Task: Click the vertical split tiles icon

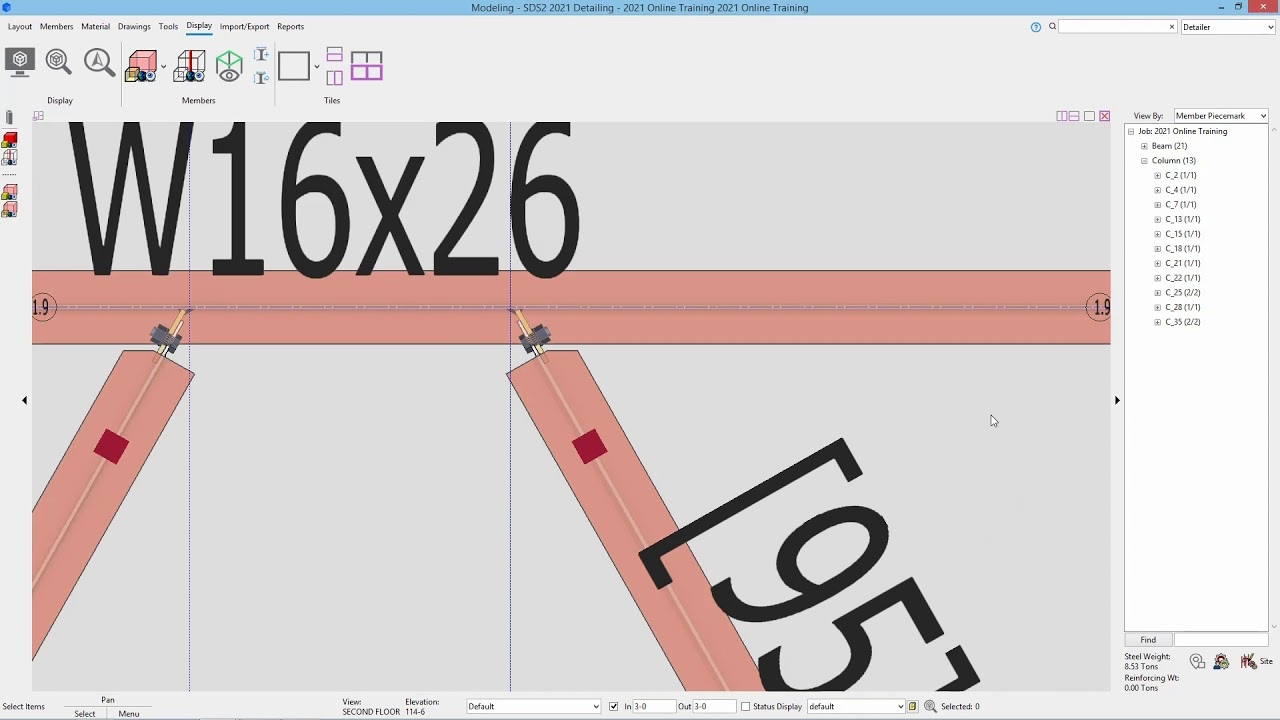Action: point(334,77)
